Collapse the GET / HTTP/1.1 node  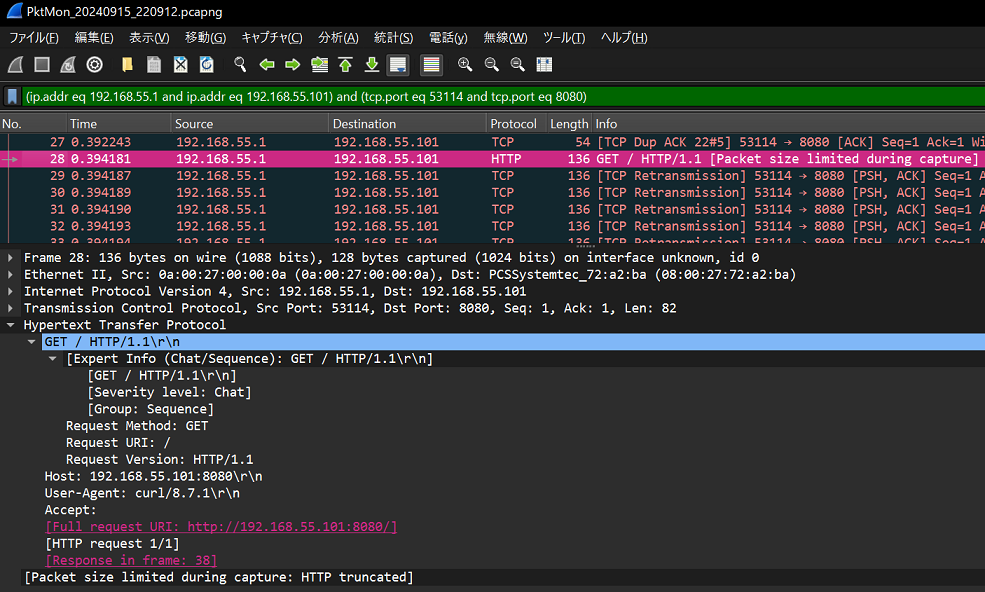coord(31,342)
